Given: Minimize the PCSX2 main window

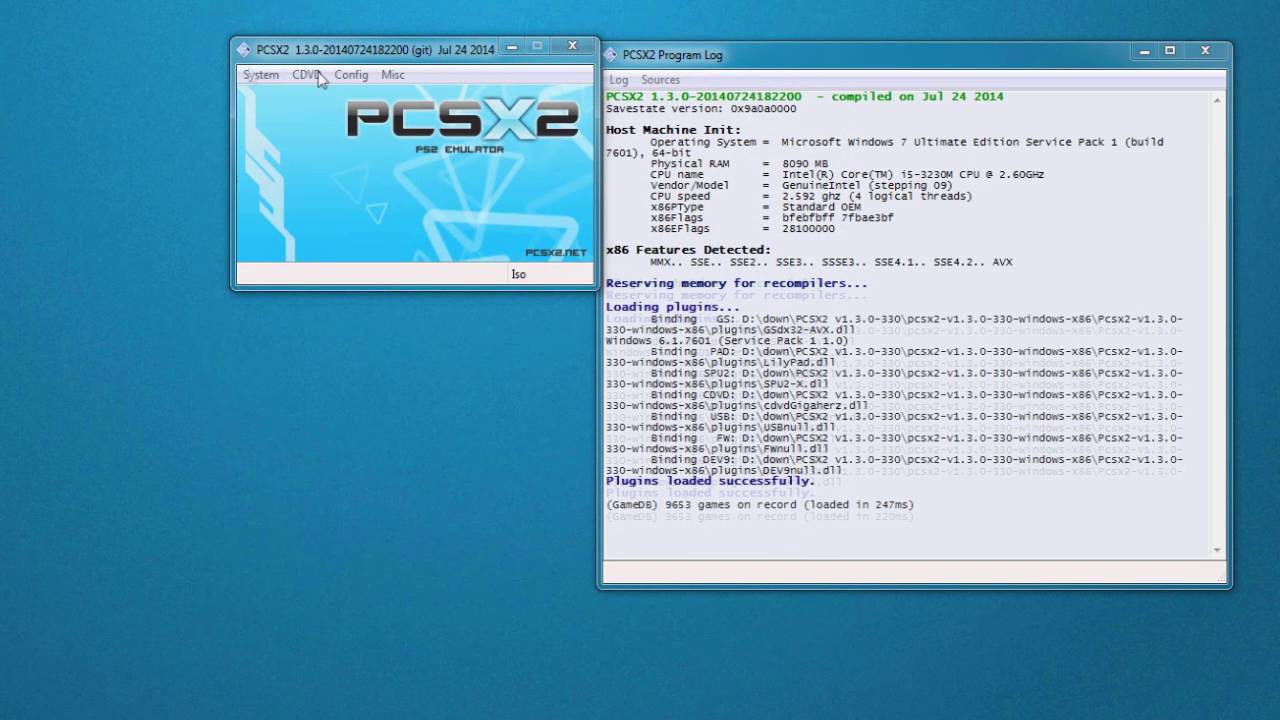Looking at the screenshot, I should pos(512,46).
